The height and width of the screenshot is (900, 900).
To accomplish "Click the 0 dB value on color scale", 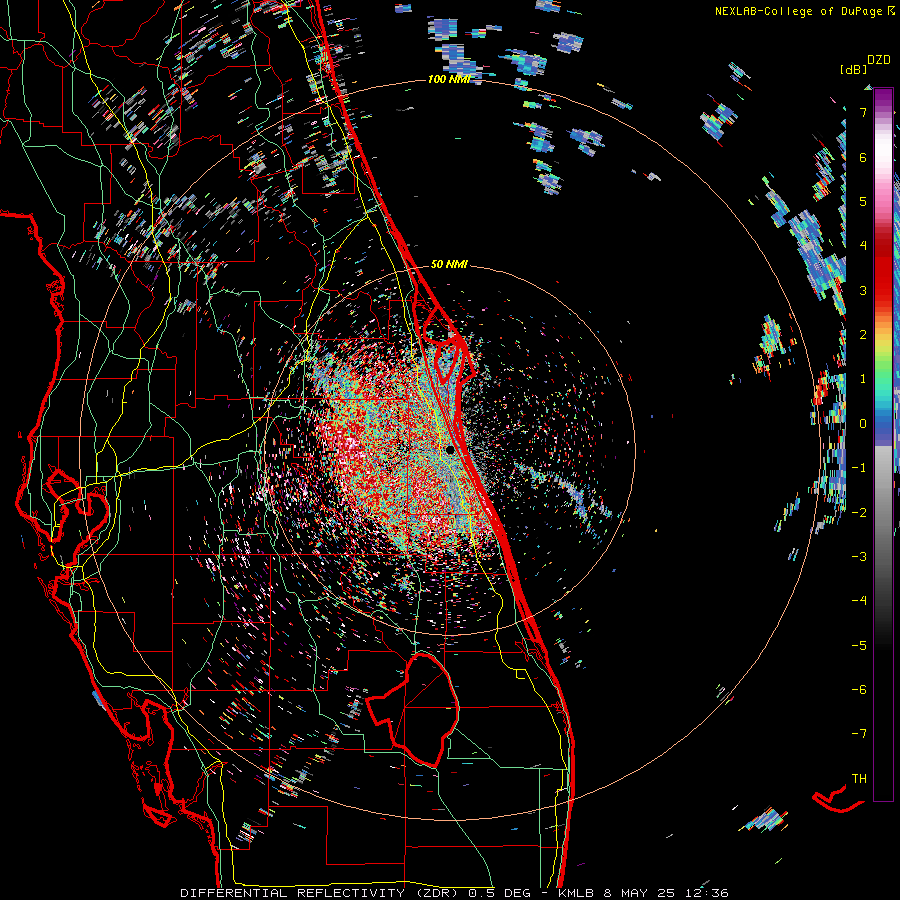I will click(863, 424).
